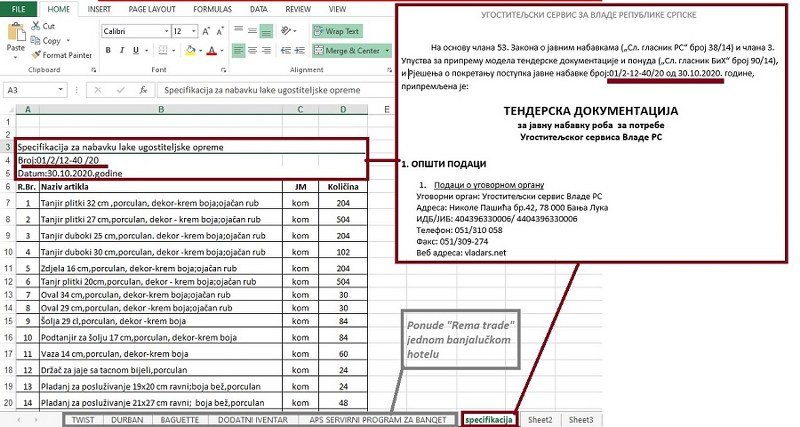This screenshot has height=427, width=800.
Task: Apply the Borders tool
Action: click(163, 51)
